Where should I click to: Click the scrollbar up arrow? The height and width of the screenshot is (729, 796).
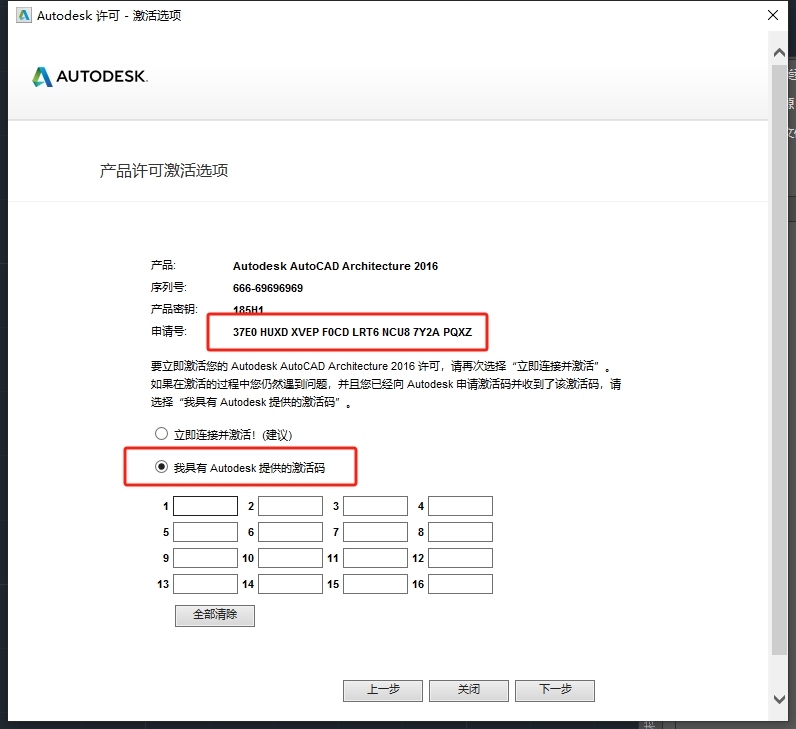pos(779,52)
